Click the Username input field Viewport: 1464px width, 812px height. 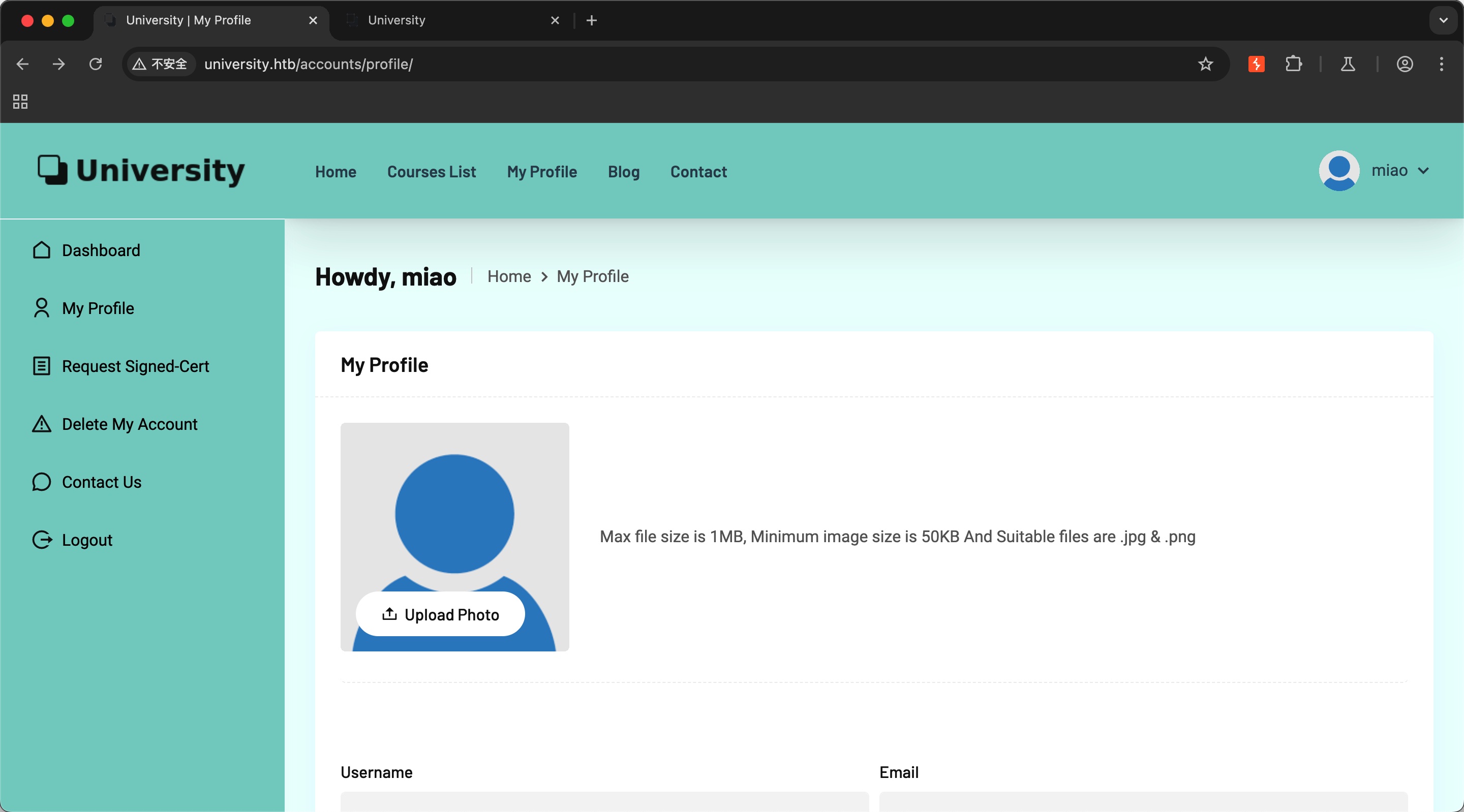click(604, 801)
